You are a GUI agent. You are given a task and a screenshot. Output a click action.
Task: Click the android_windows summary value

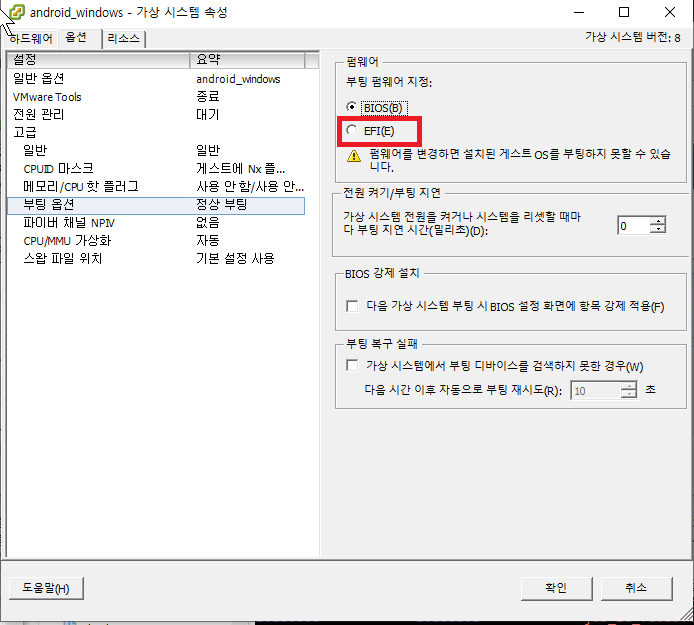pyautogui.click(x=238, y=79)
